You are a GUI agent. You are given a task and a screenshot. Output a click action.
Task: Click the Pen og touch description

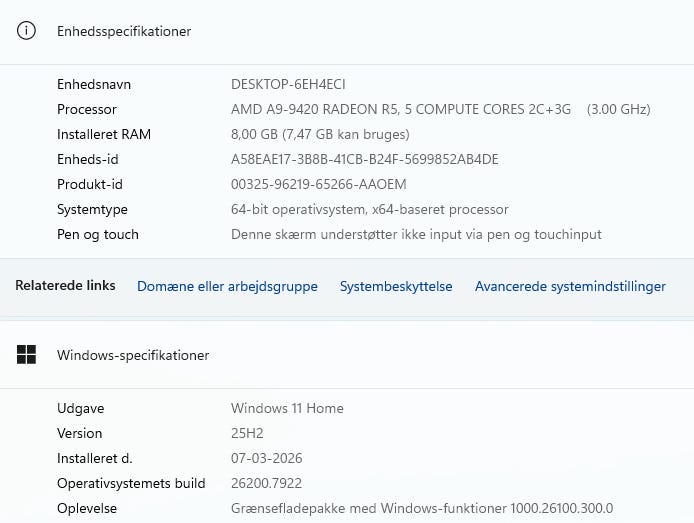point(416,235)
